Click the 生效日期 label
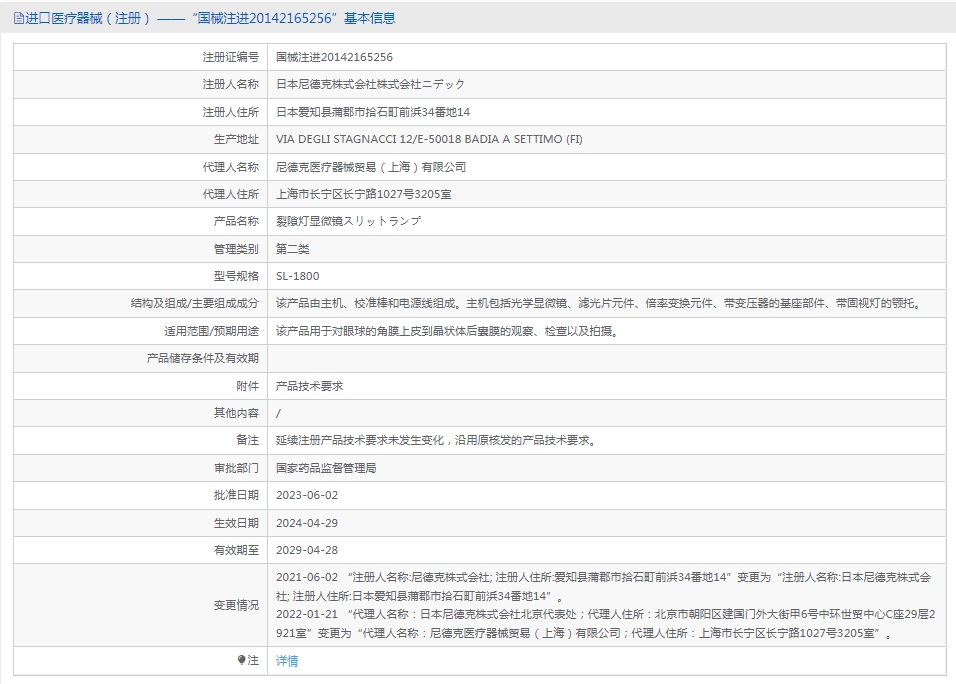Image resolution: width=956 pixels, height=684 pixels. click(236, 523)
